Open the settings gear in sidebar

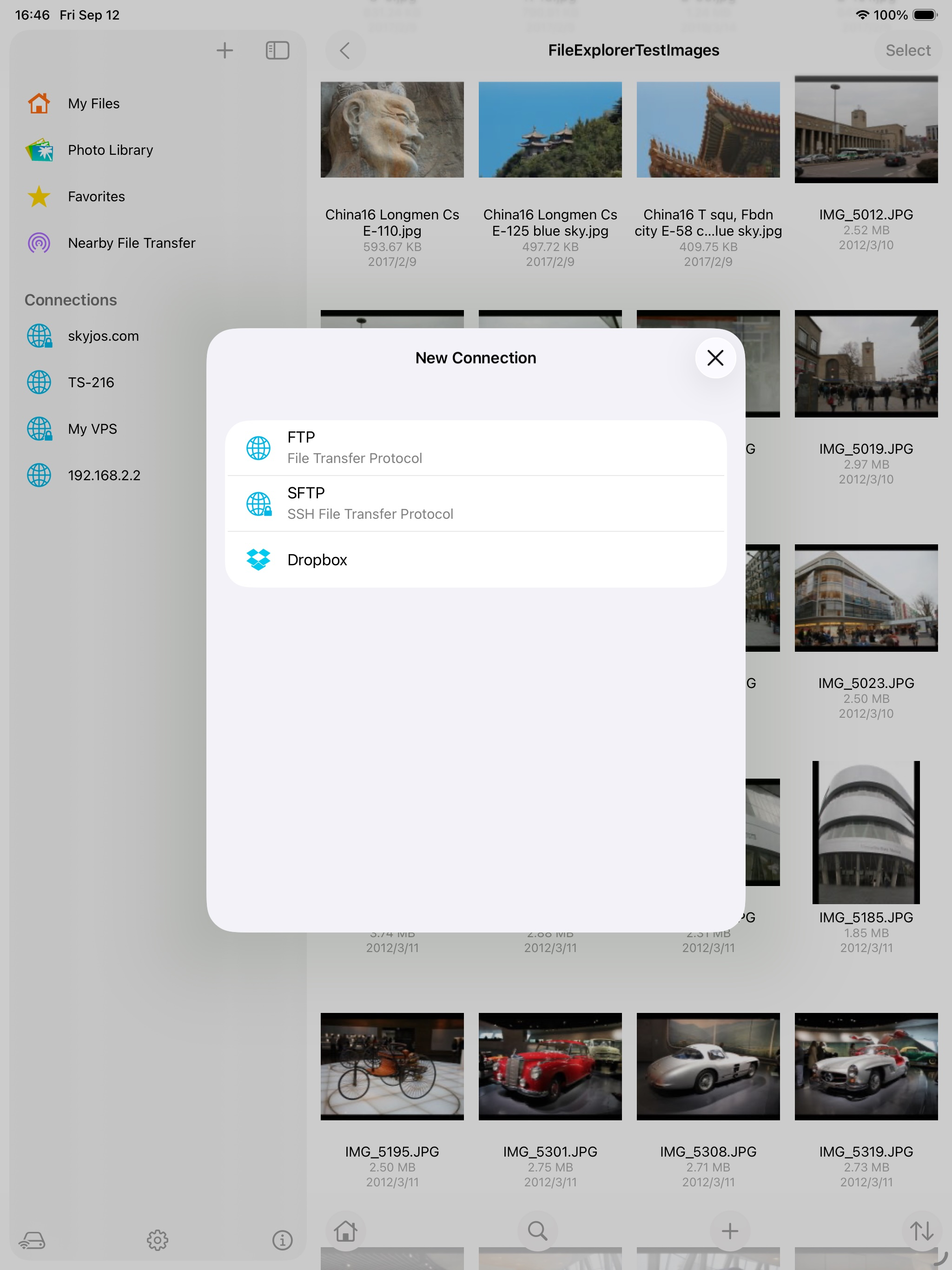point(157,1240)
